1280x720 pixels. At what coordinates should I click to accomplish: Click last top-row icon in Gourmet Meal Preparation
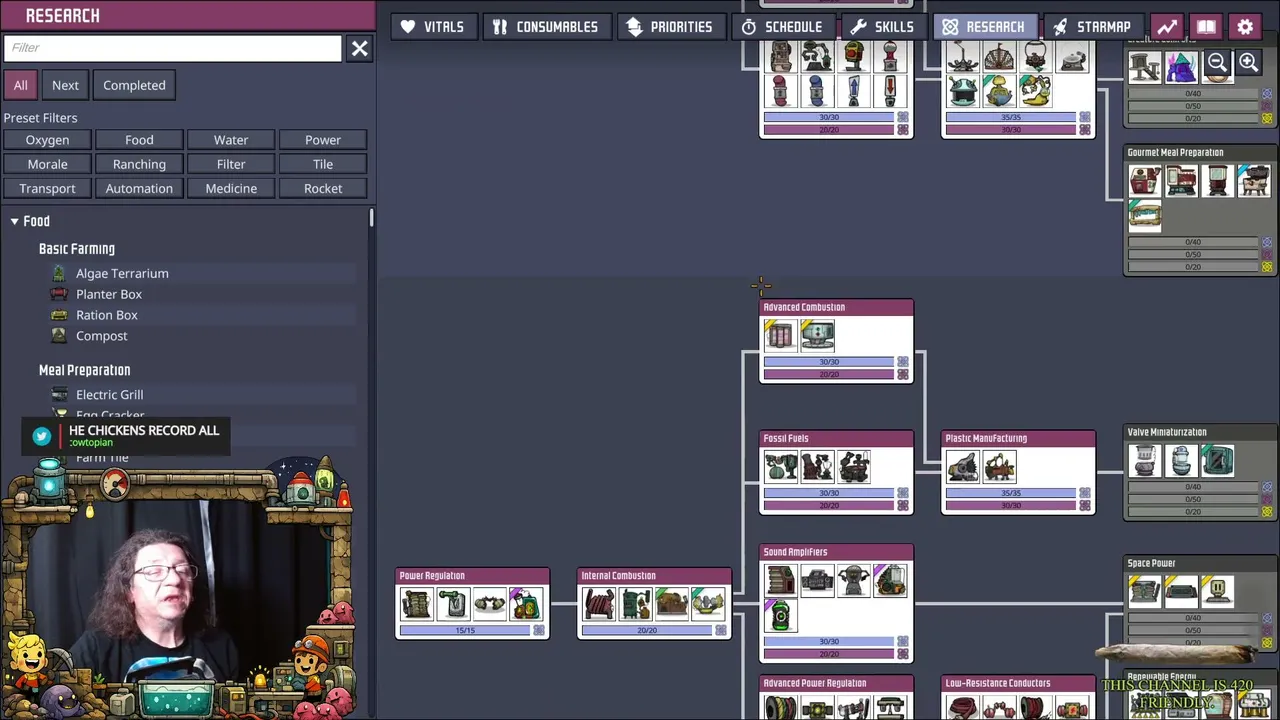coord(1254,181)
